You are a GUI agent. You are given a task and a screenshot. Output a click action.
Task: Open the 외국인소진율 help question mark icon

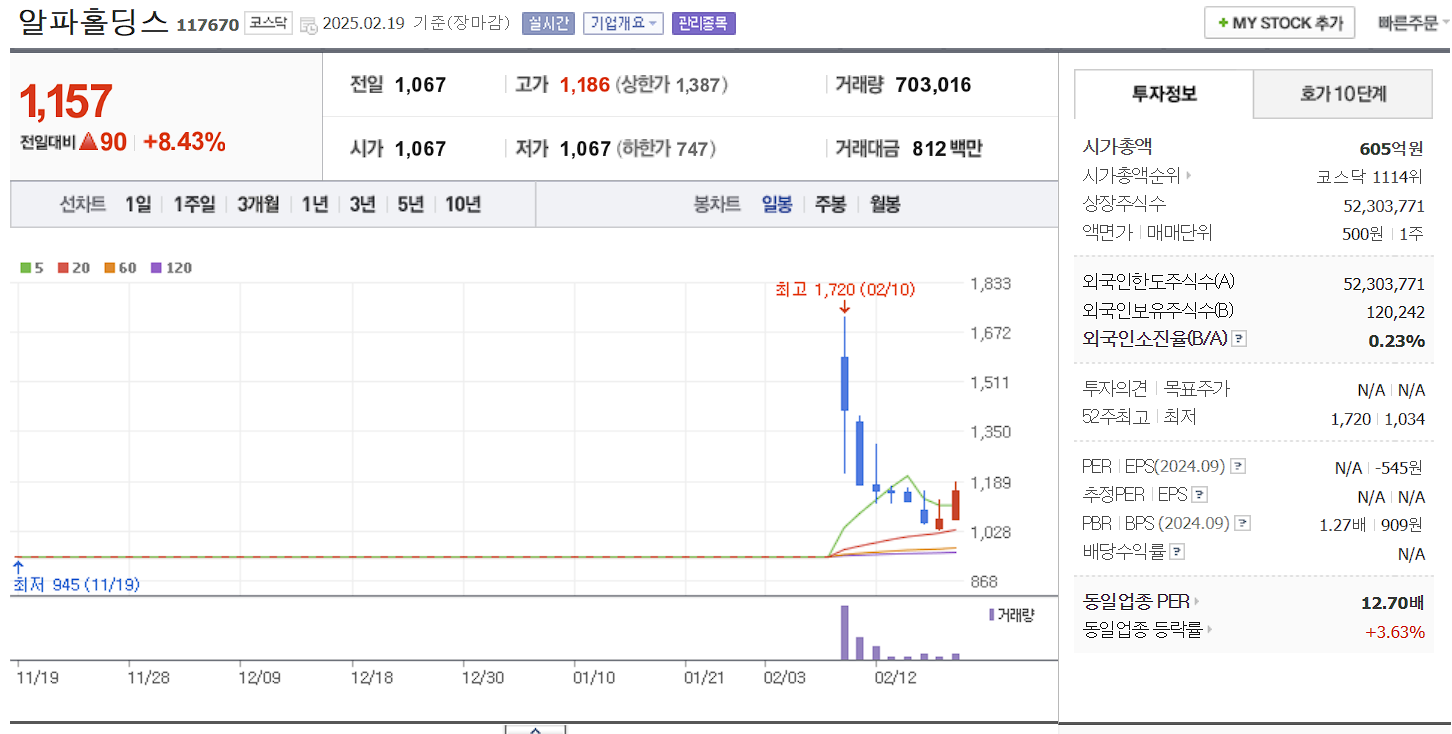1240,338
